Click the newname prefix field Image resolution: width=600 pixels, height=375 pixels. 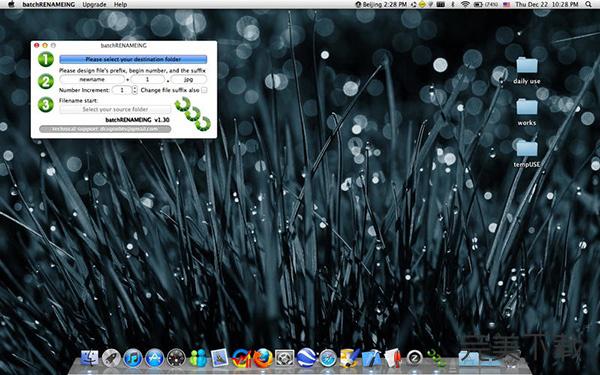coord(92,79)
